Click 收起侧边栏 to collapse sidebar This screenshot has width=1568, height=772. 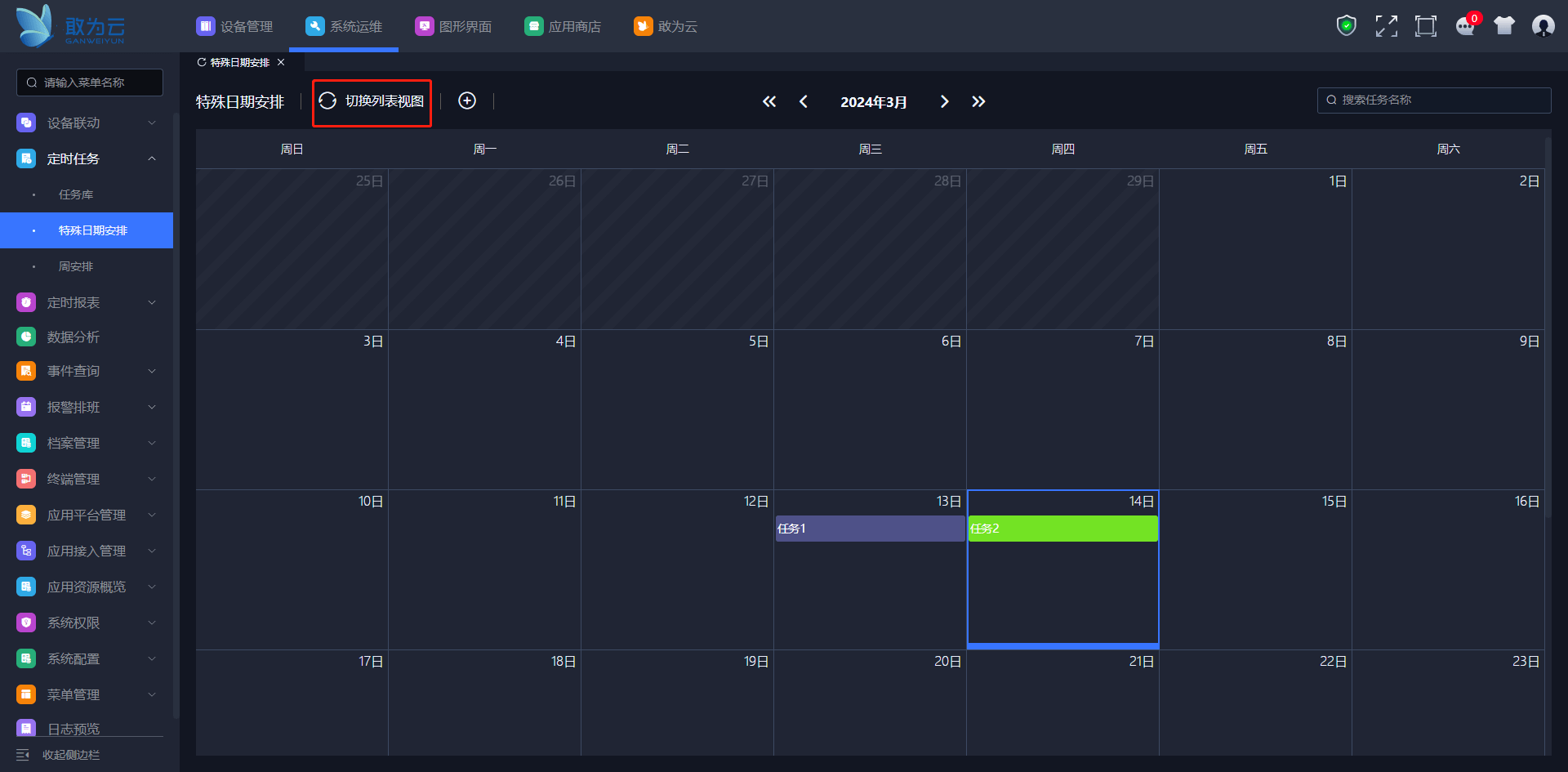point(58,755)
